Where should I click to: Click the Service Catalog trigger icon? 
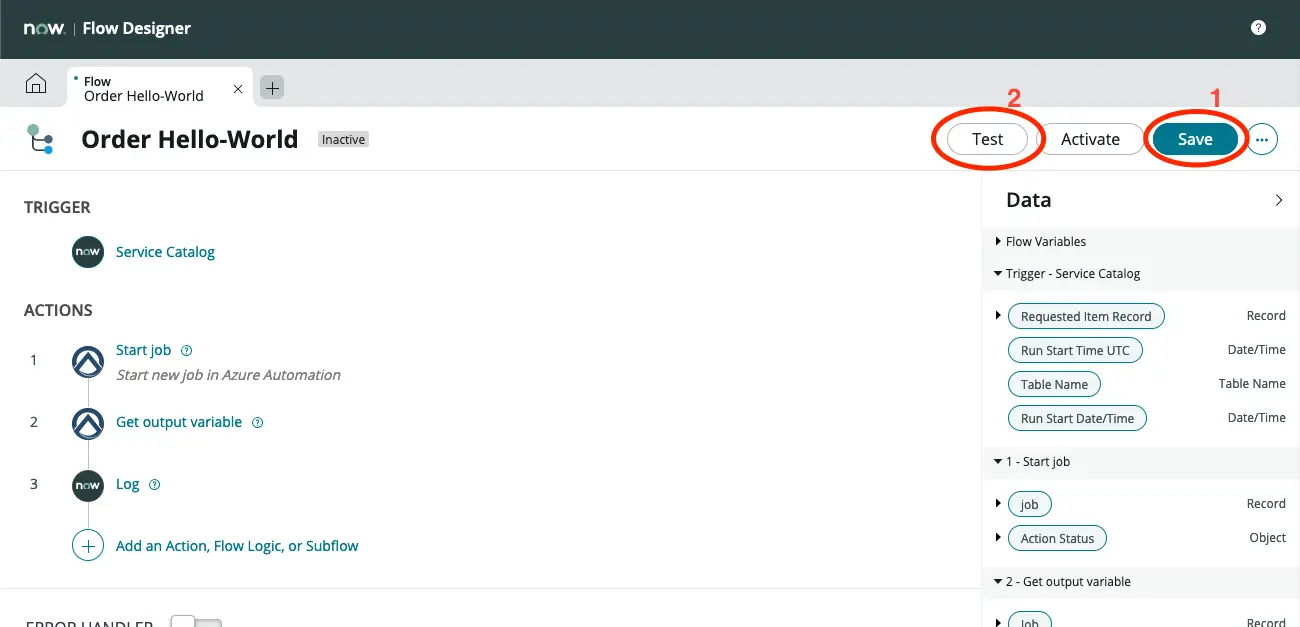88,252
